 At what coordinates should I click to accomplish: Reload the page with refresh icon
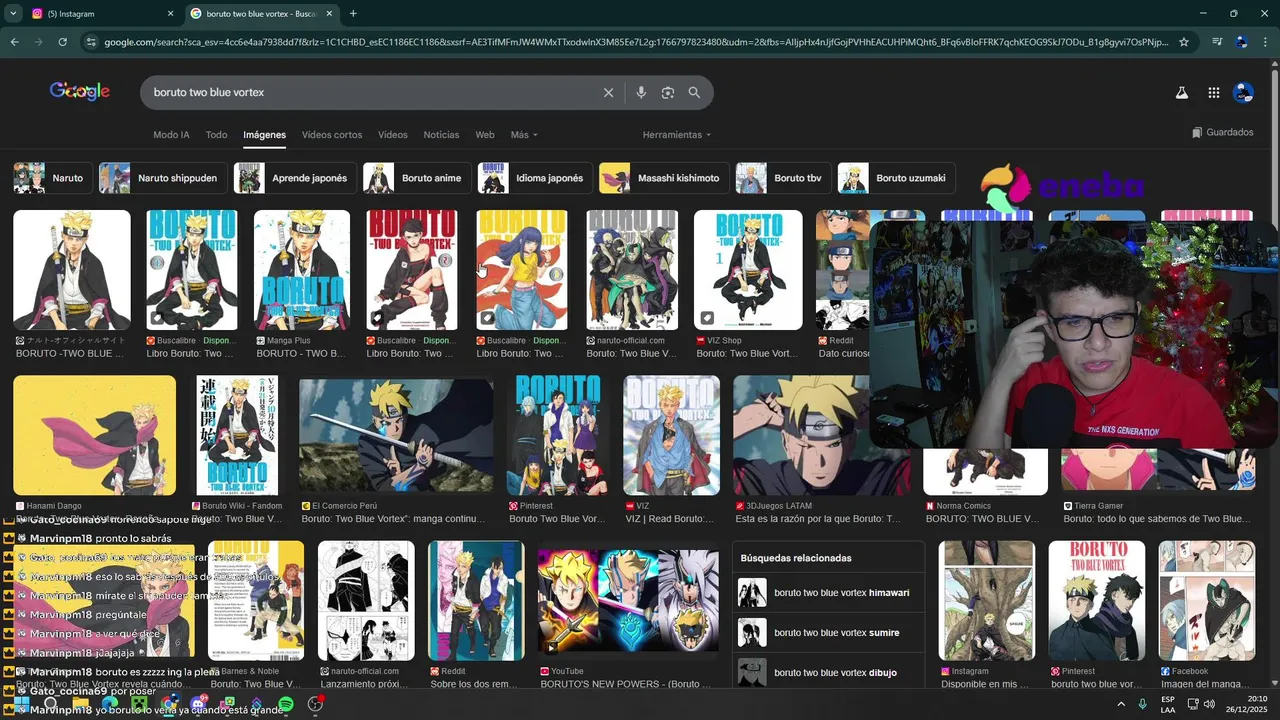[x=62, y=42]
